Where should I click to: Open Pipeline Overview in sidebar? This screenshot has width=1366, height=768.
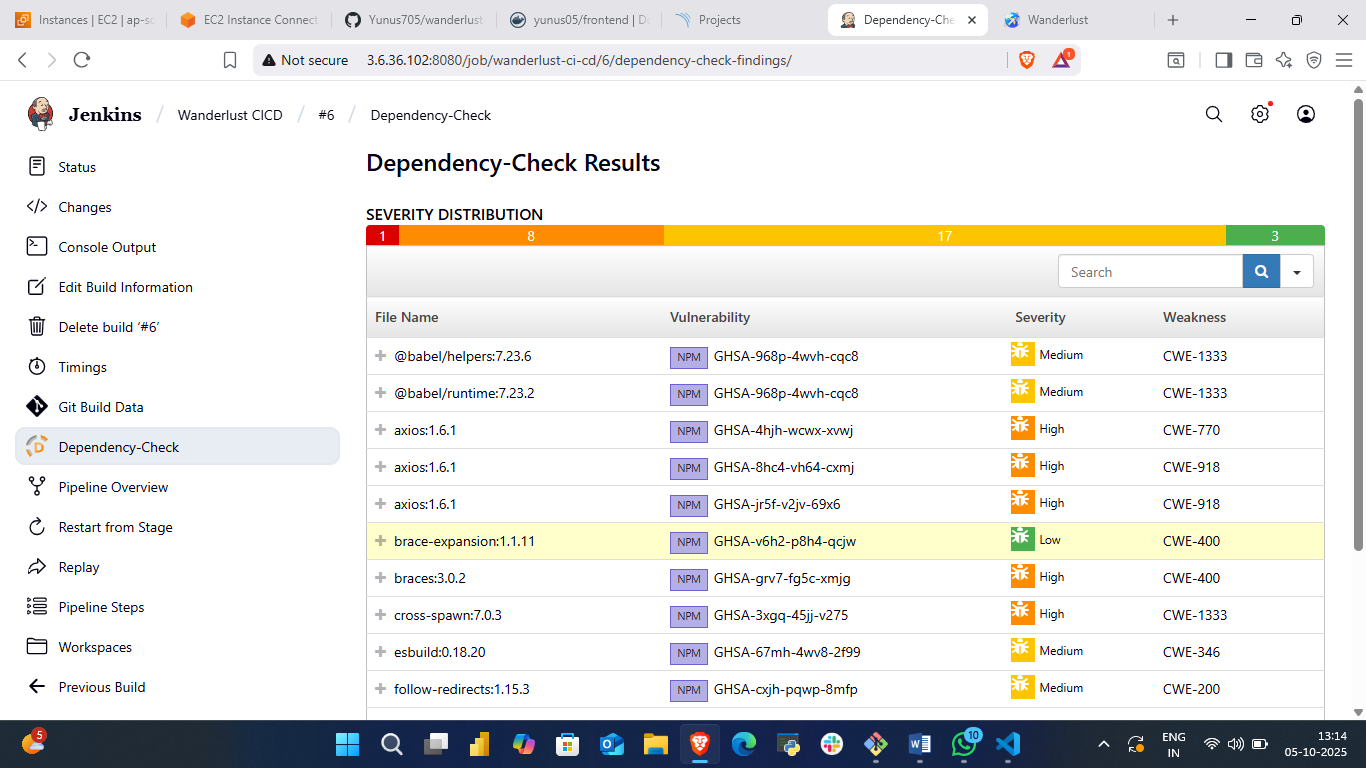click(113, 487)
